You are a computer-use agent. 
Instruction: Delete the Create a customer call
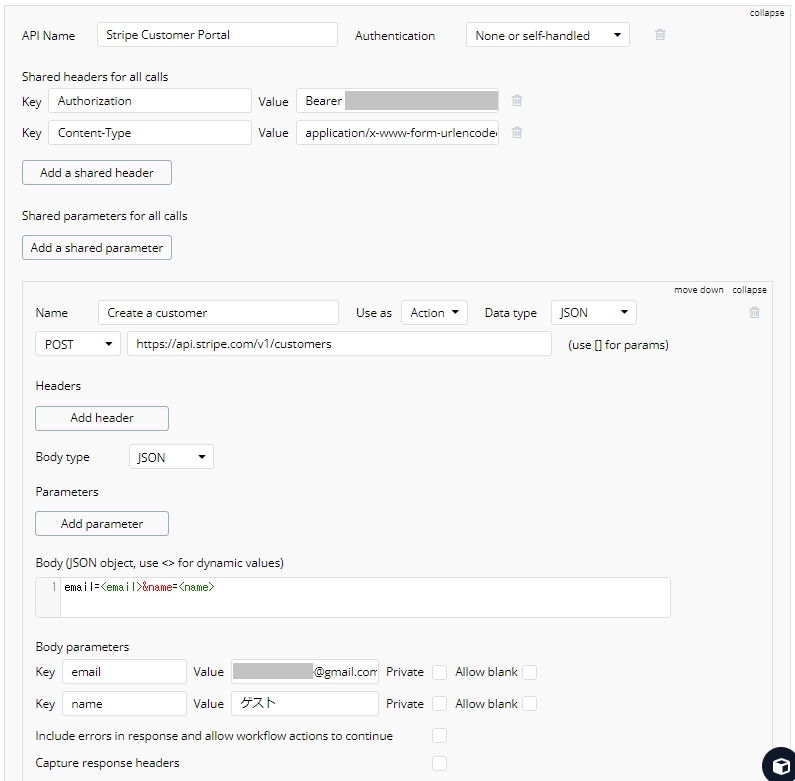click(754, 312)
